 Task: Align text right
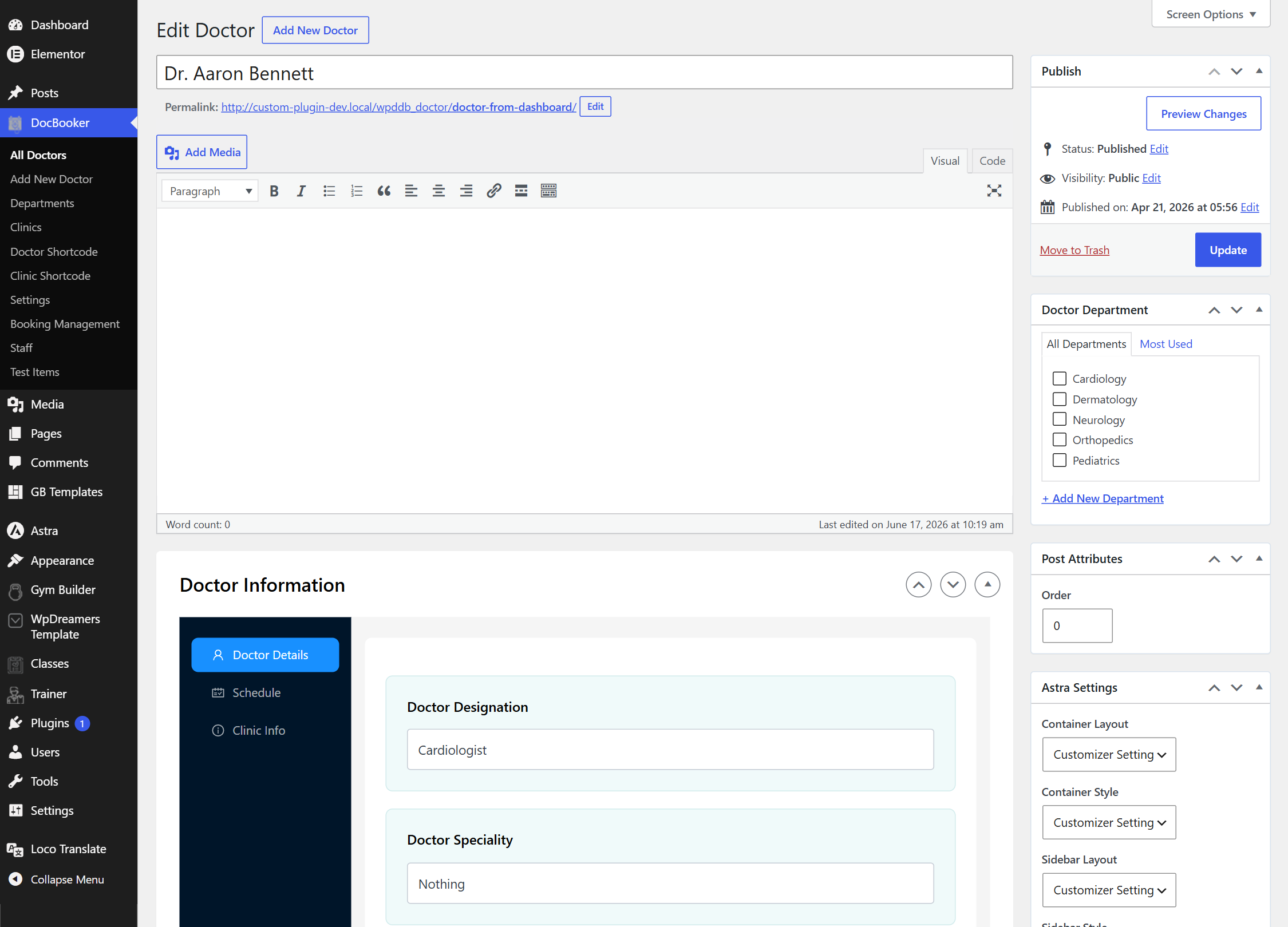(x=466, y=191)
